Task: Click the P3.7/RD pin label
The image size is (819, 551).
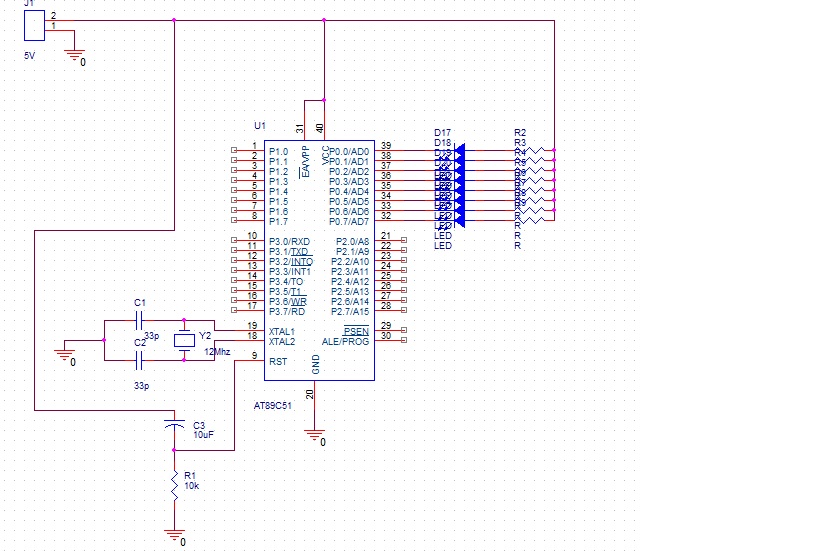Action: [287, 312]
